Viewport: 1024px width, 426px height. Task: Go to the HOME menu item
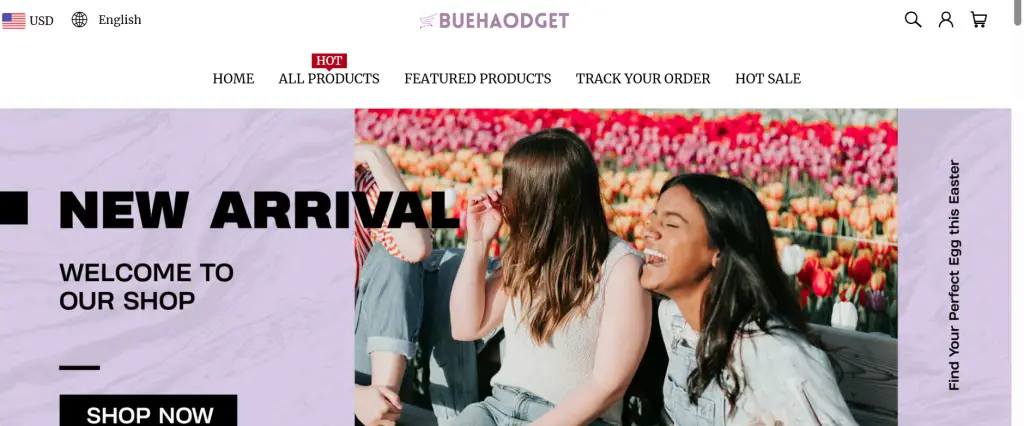233,78
